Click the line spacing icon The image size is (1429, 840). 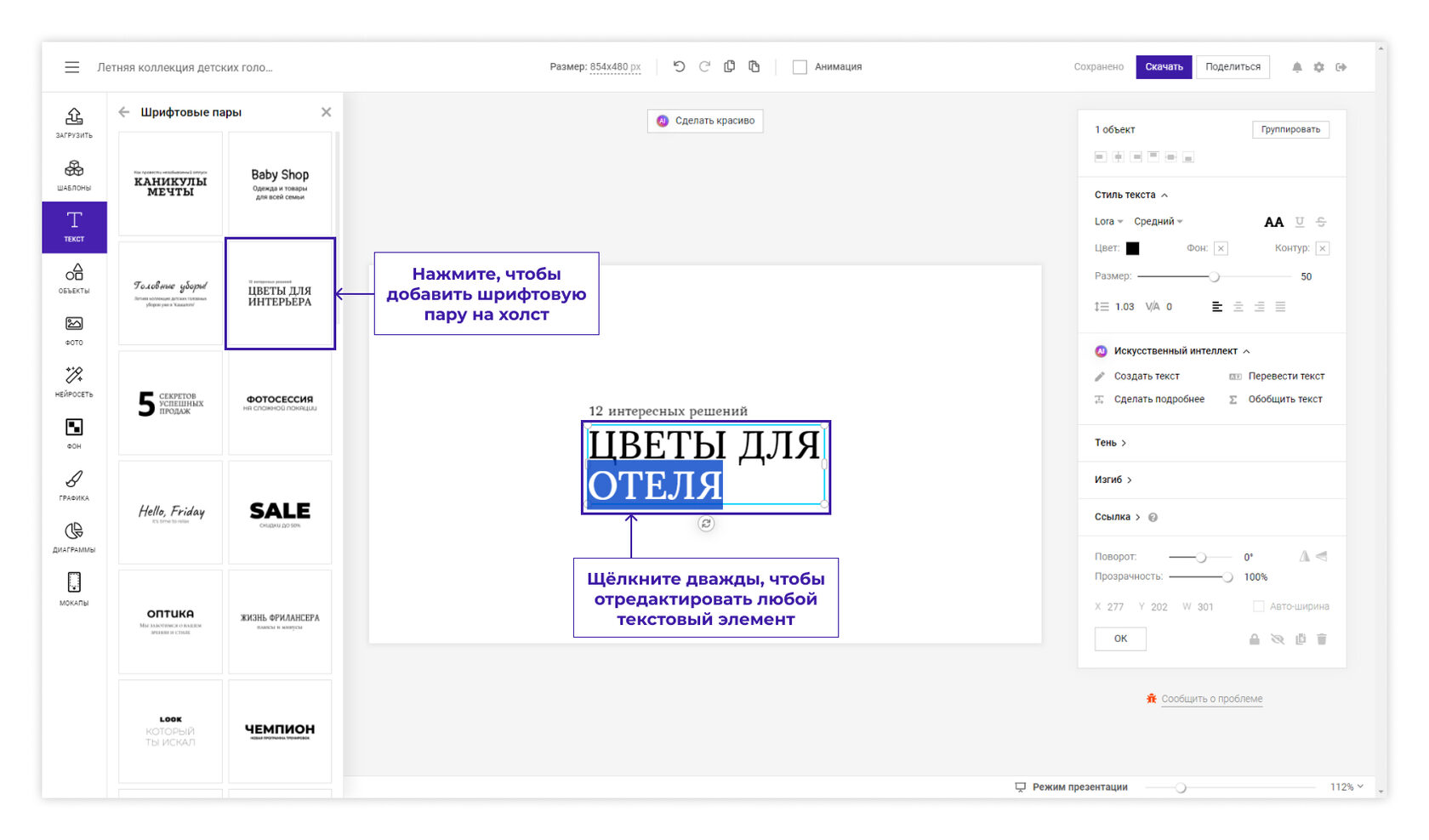pyautogui.click(x=1102, y=307)
